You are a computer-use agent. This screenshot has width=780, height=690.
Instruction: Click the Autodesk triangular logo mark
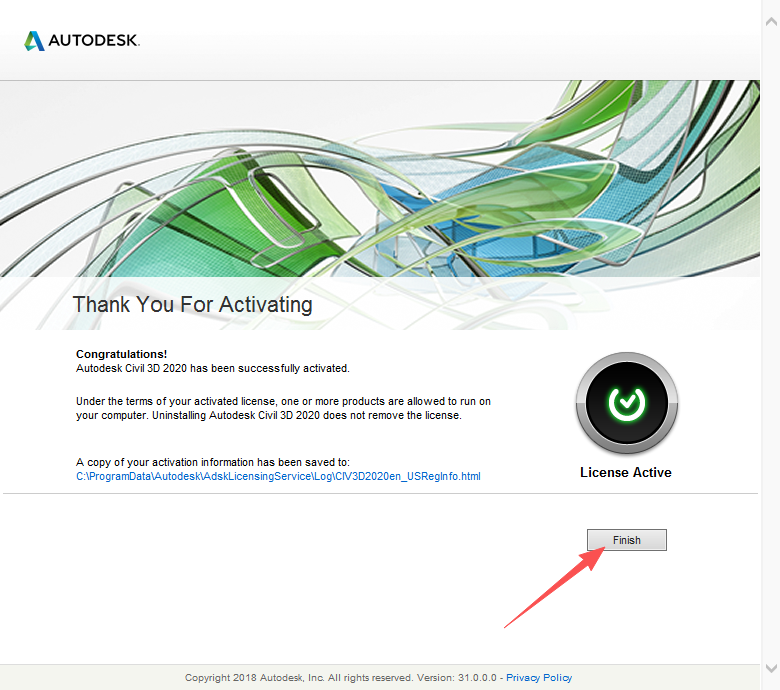35,41
